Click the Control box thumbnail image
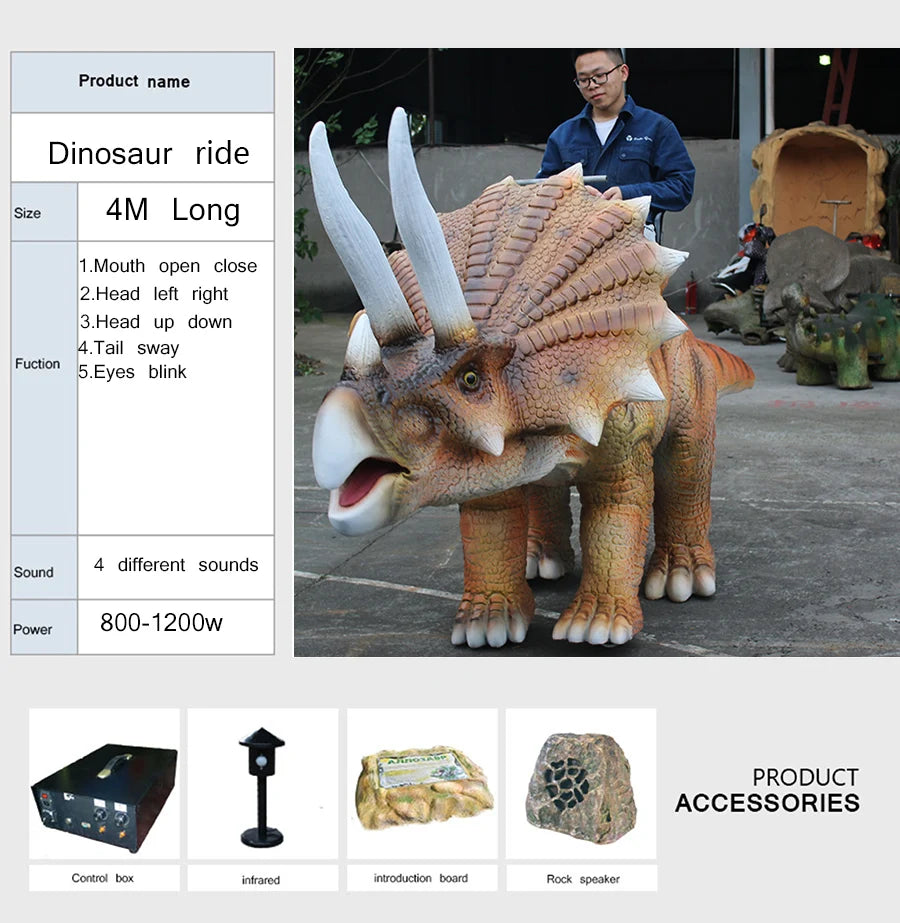900x923 pixels. (104, 783)
